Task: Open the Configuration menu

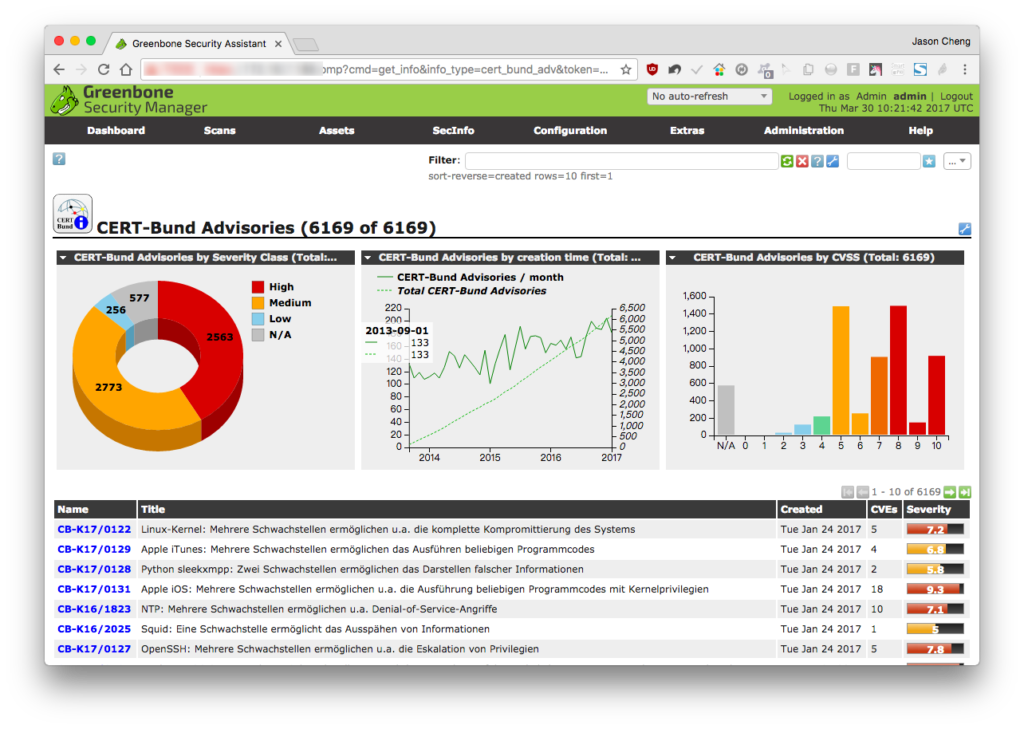Action: click(570, 131)
